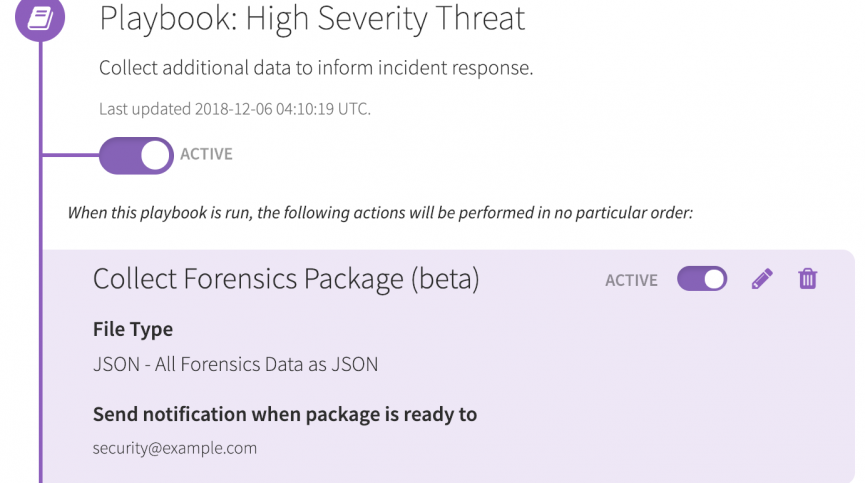865x483 pixels.
Task: Click the Last updated timestamp
Action: tap(235, 109)
